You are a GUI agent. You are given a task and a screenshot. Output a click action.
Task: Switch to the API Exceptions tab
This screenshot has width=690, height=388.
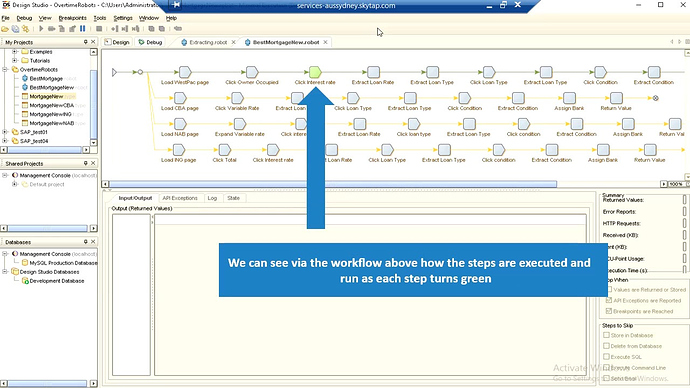click(x=180, y=198)
